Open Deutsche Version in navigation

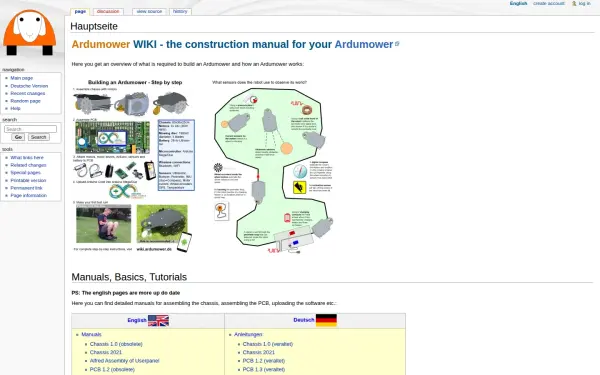29,86
